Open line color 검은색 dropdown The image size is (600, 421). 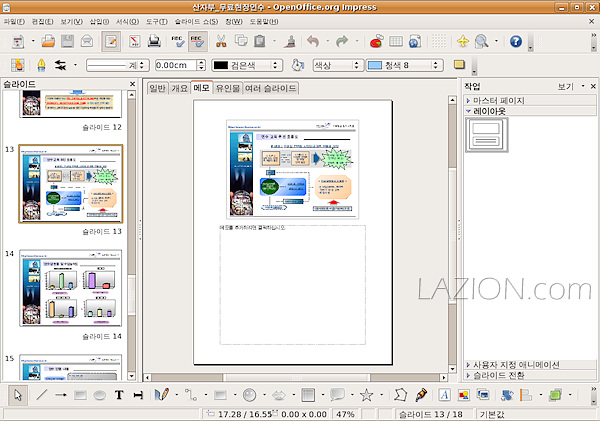247,65
